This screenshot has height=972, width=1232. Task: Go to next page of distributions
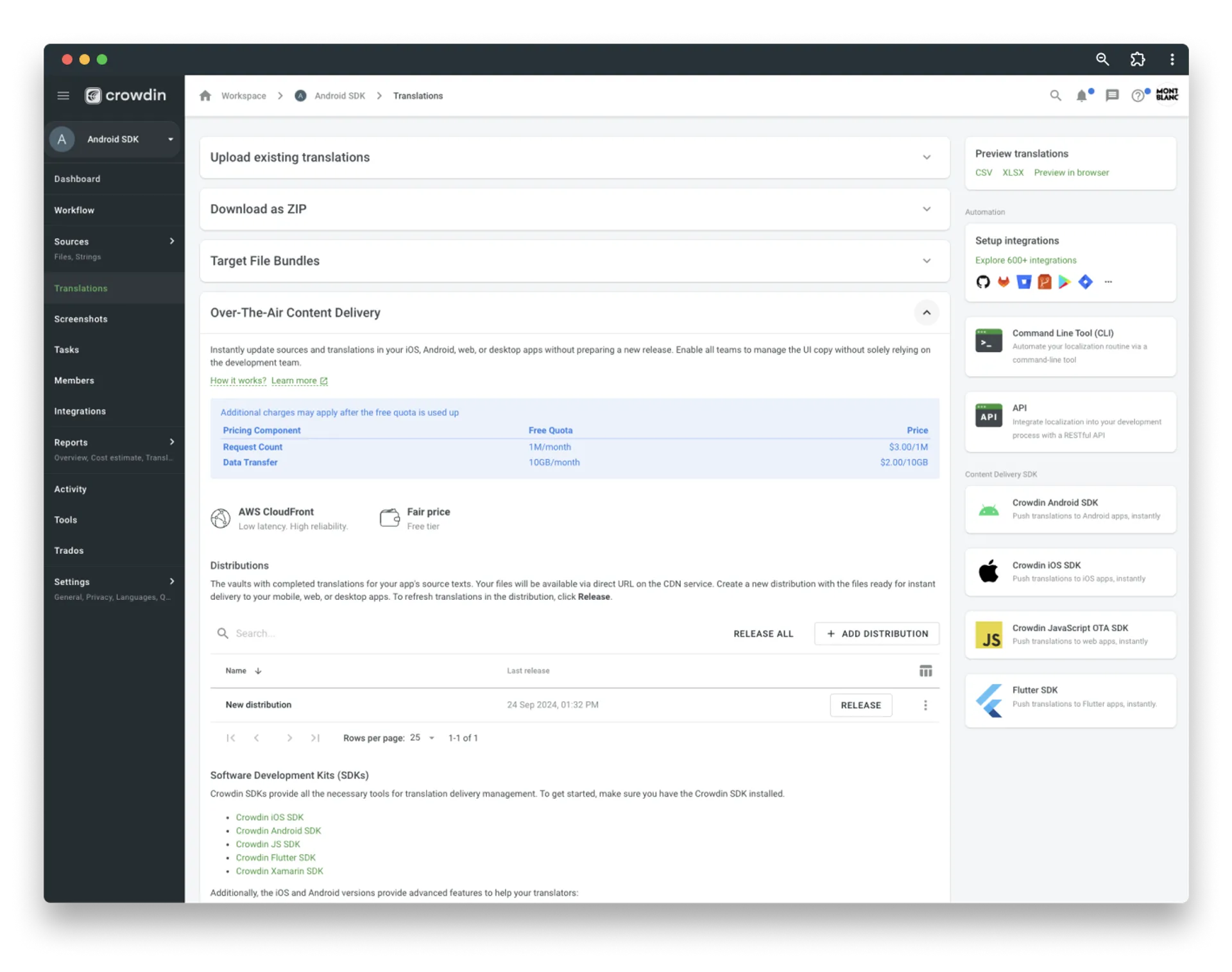289,738
